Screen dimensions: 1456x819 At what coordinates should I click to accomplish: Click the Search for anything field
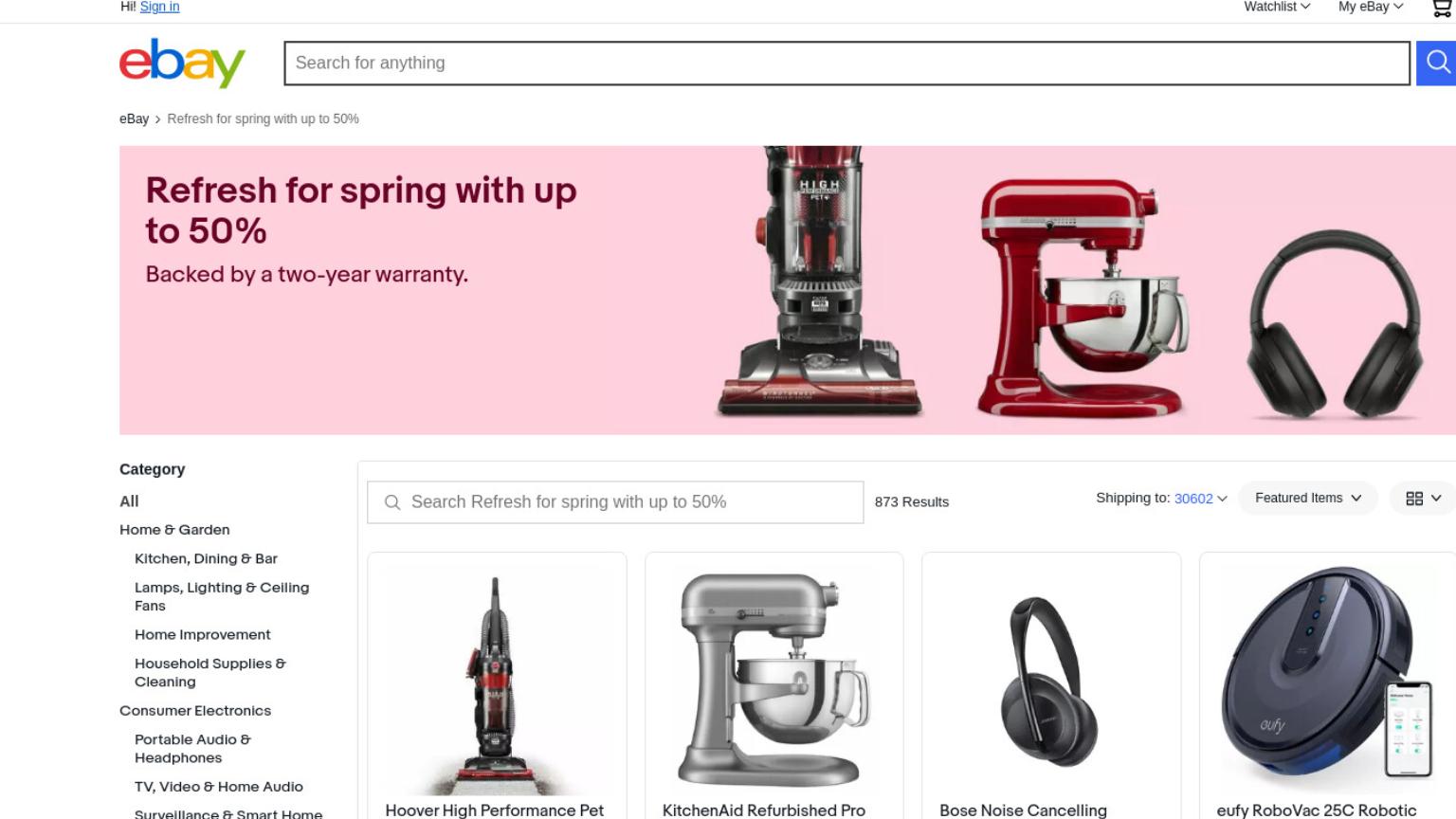tap(846, 64)
